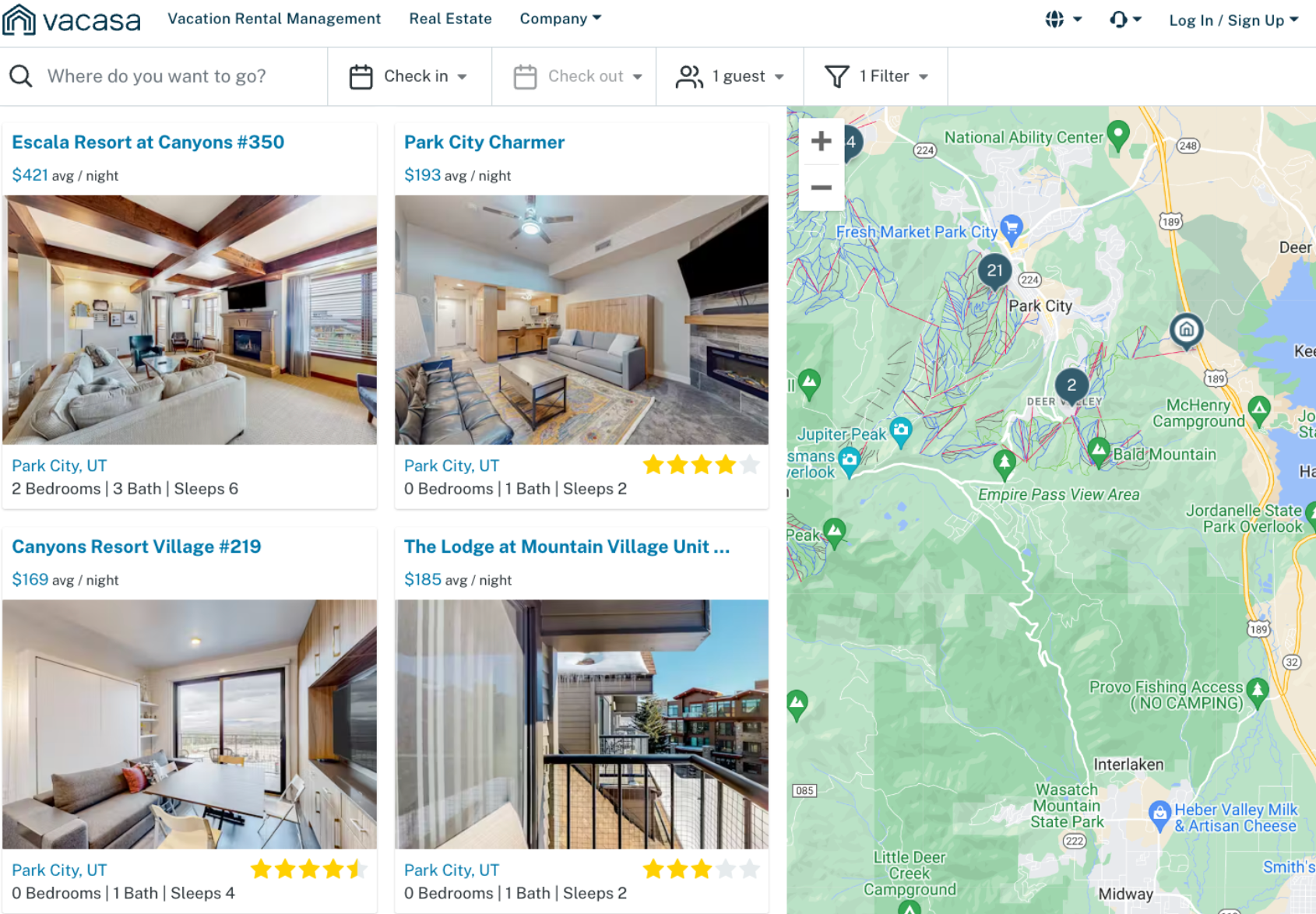Viewport: 1316px width, 914px height.
Task: Open the 1 guest dropdown
Action: click(x=730, y=76)
